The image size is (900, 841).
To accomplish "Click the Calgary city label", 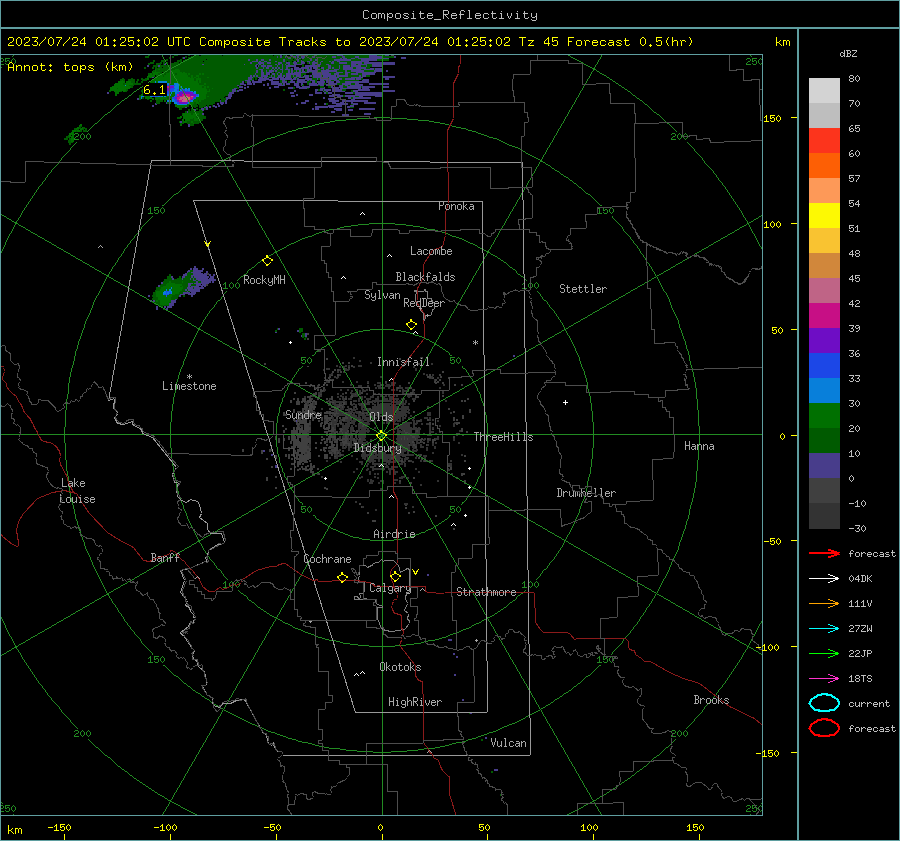I will click(390, 588).
